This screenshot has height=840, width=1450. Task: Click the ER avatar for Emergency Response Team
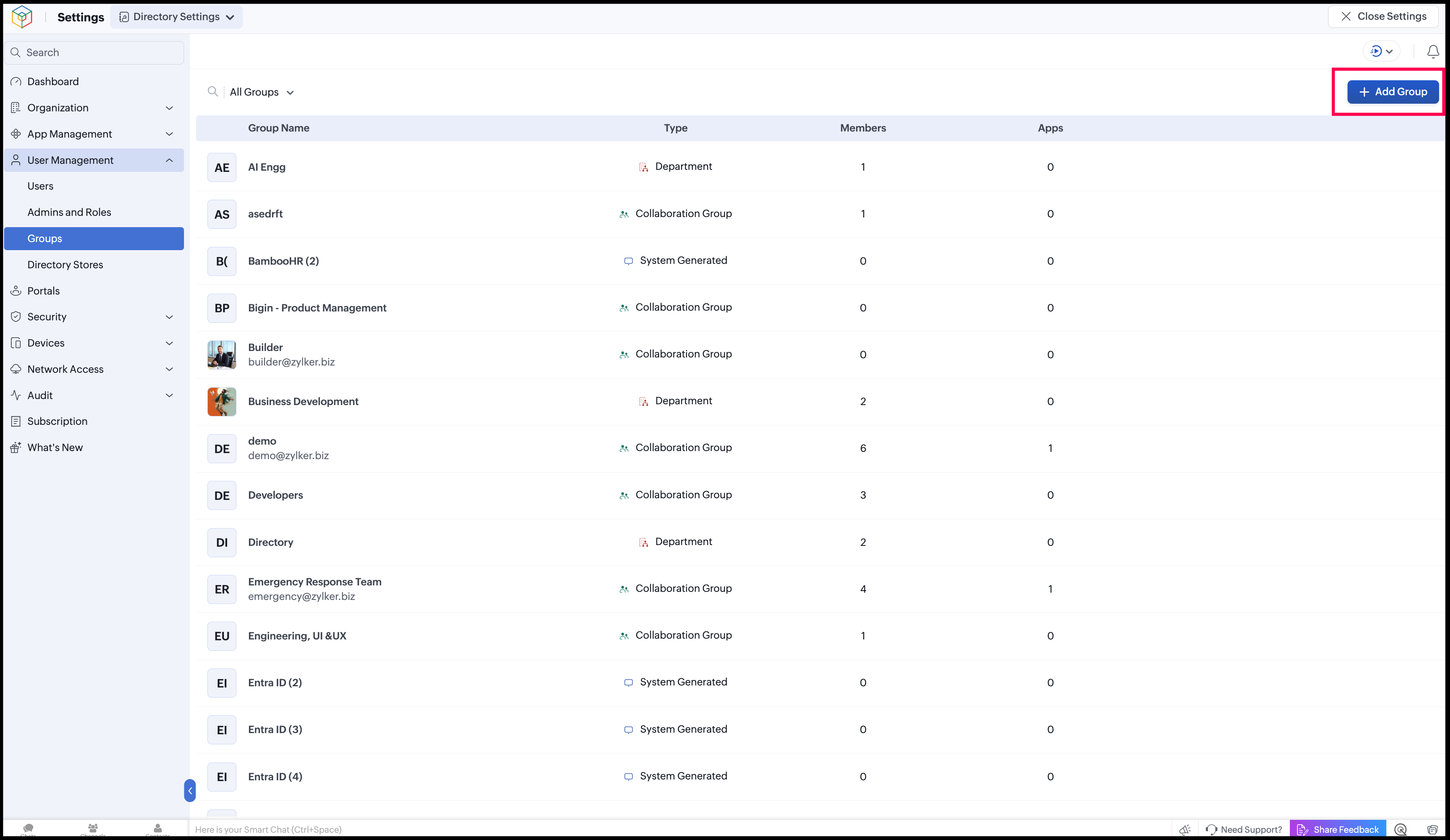(221, 589)
